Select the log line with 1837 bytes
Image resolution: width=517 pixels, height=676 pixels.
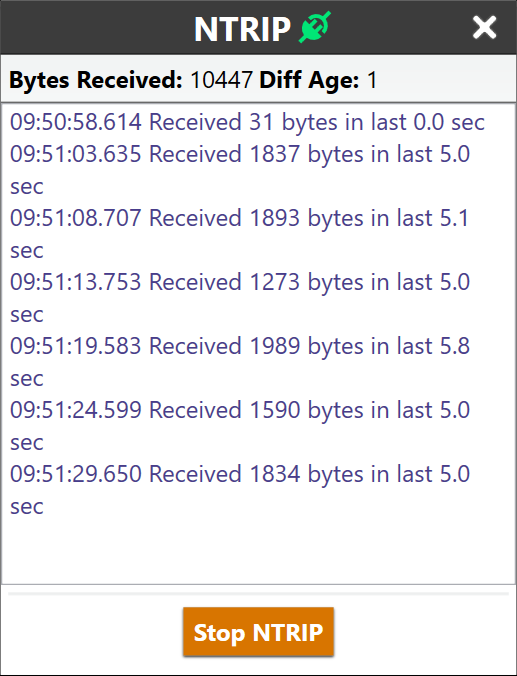click(x=240, y=170)
